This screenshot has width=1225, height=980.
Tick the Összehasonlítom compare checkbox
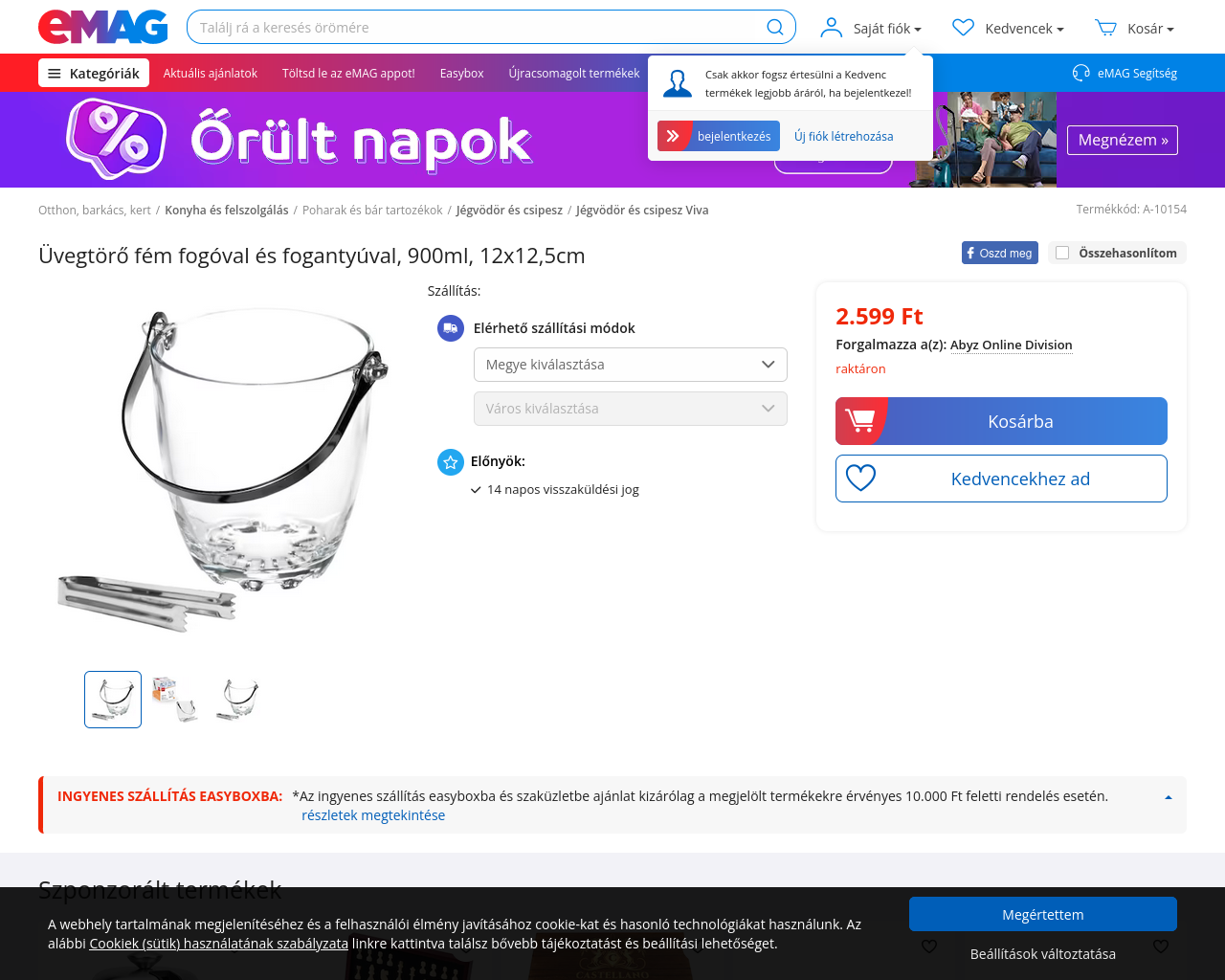[1062, 253]
